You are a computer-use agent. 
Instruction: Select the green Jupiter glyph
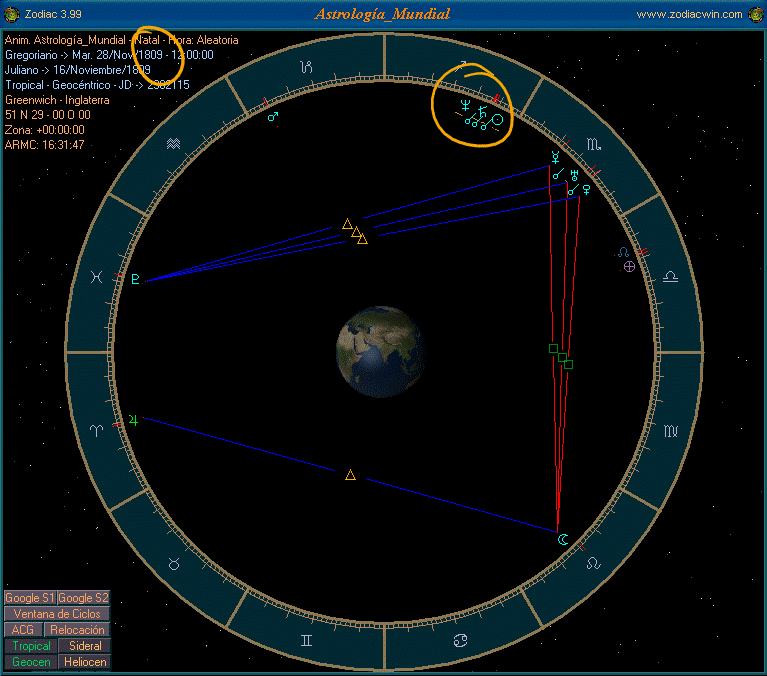(132, 420)
